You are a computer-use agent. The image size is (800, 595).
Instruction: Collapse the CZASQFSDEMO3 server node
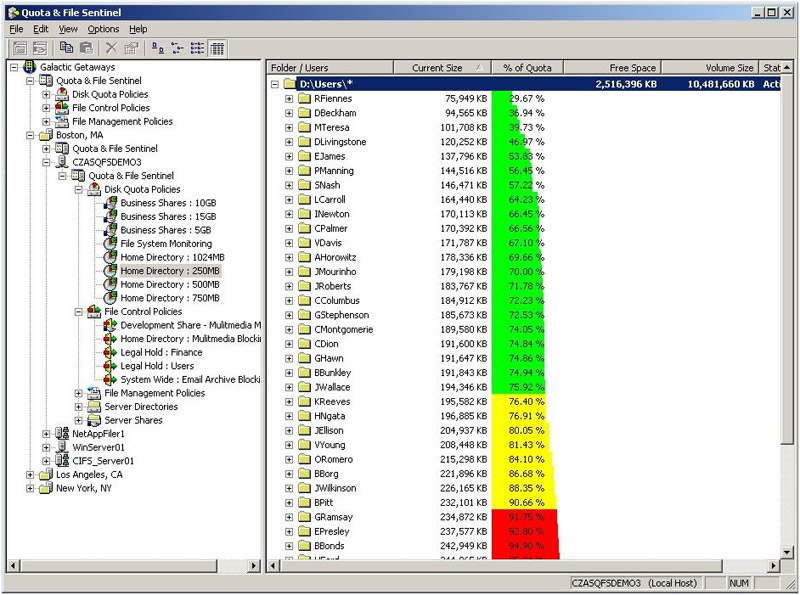(x=46, y=162)
